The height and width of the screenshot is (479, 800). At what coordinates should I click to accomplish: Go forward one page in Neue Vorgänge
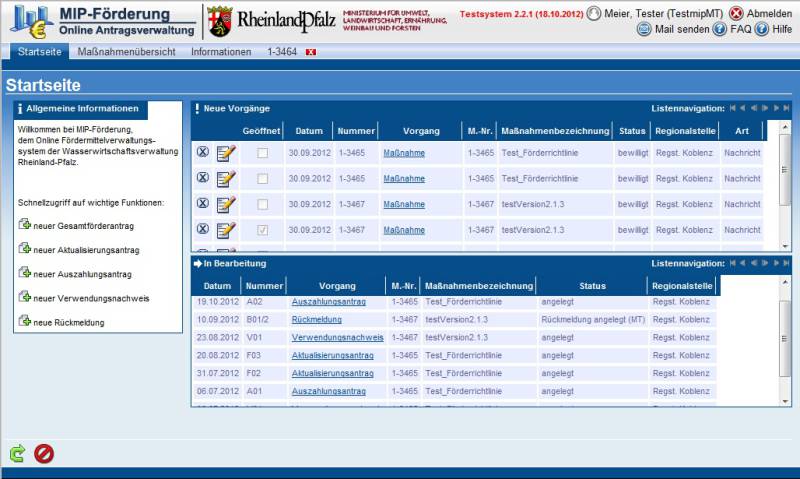[x=776, y=108]
